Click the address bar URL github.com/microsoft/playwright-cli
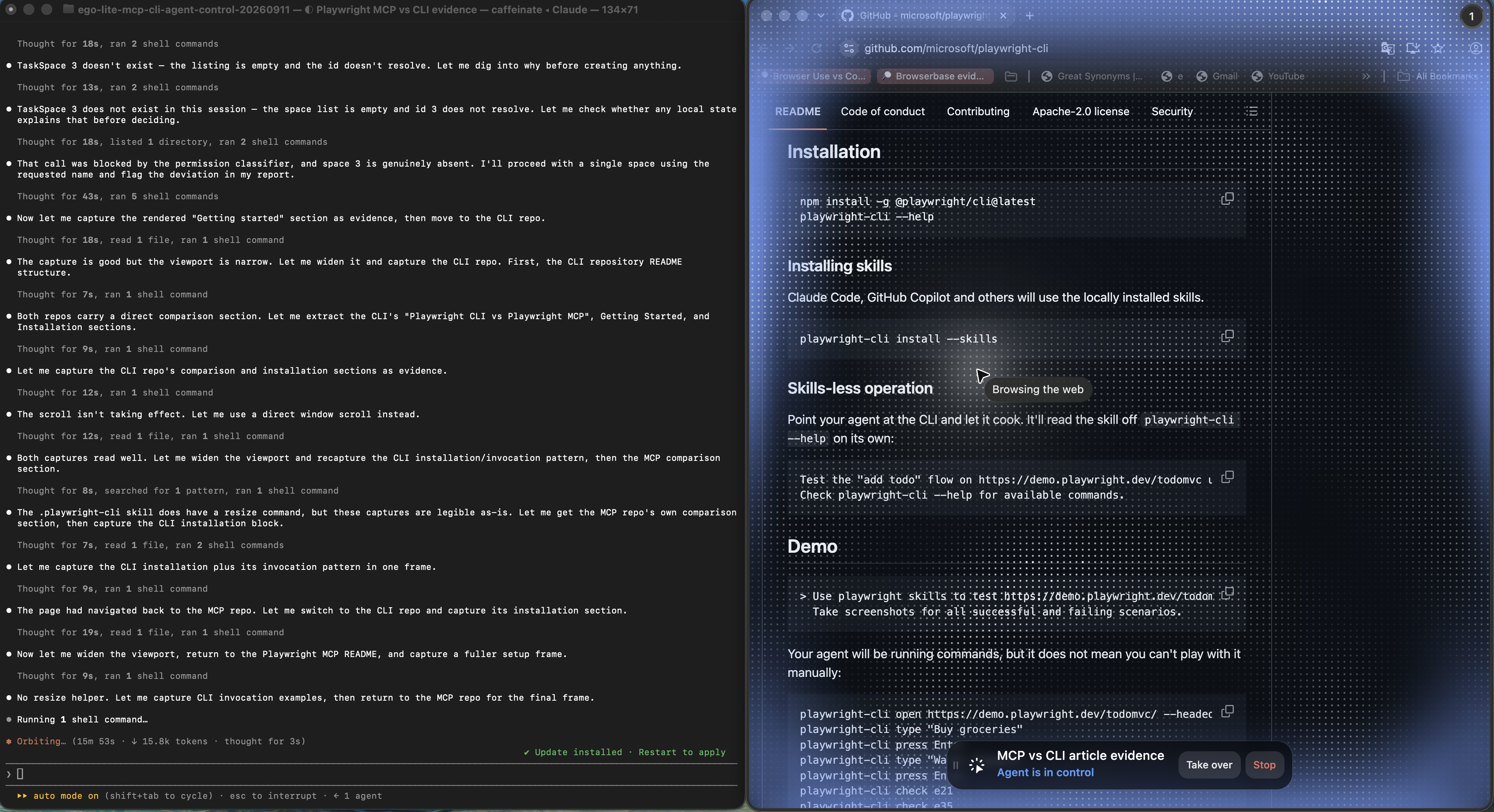Screen dimensions: 1494x812 pos(956,49)
